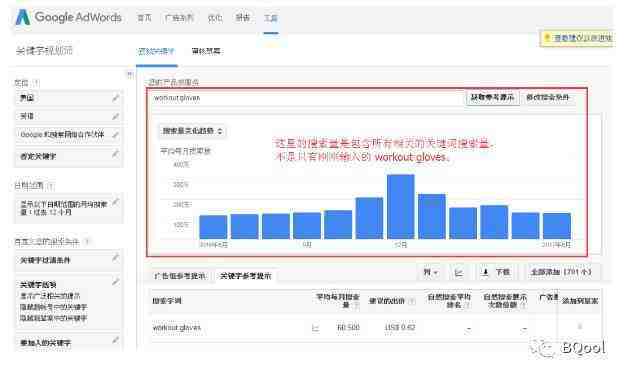Click the 60,500 monthly search value
The height and width of the screenshot is (375, 624).
348,328
